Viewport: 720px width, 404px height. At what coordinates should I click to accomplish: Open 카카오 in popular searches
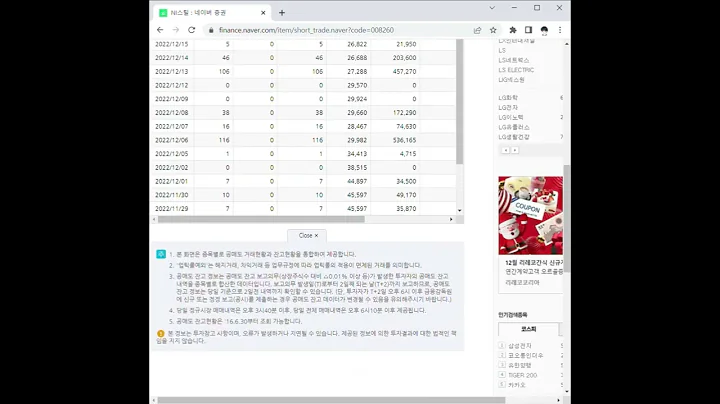(517, 385)
